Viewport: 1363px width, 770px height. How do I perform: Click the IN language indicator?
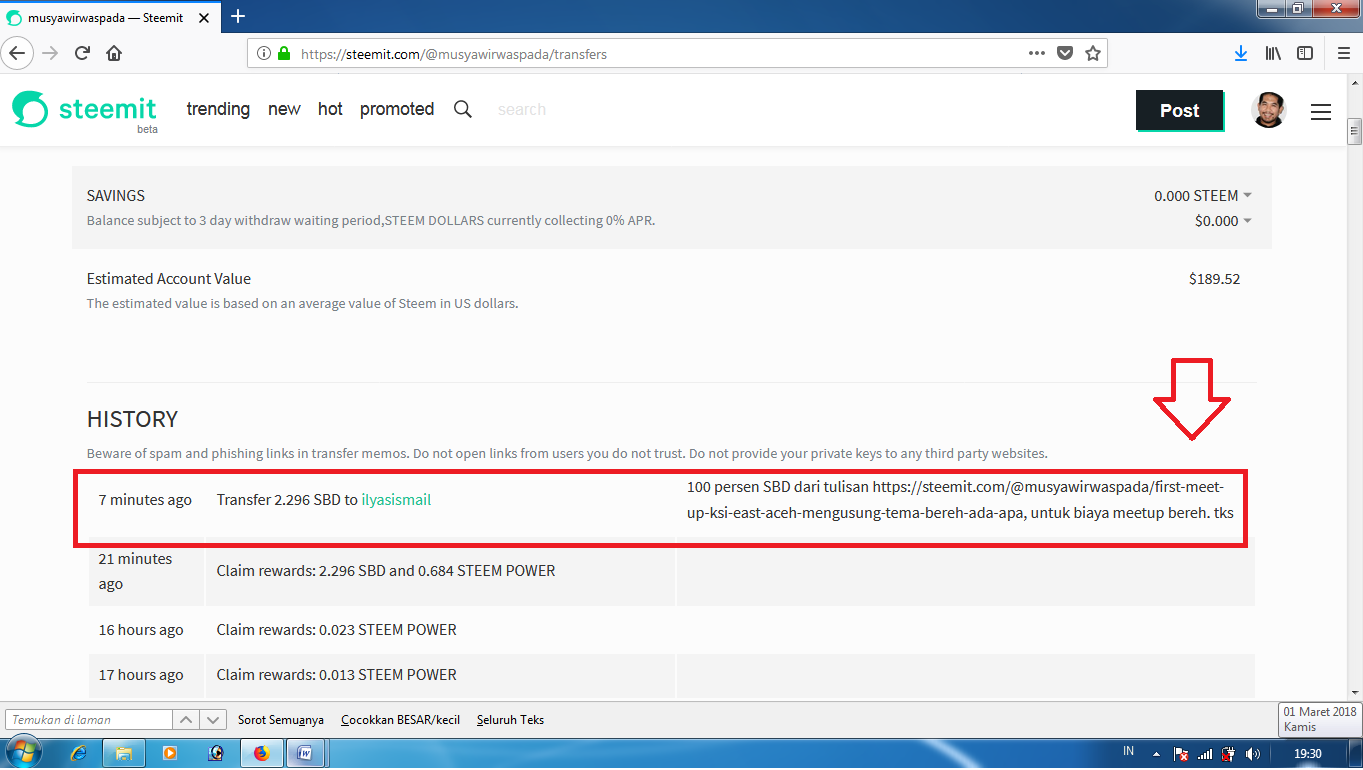pos(1129,751)
